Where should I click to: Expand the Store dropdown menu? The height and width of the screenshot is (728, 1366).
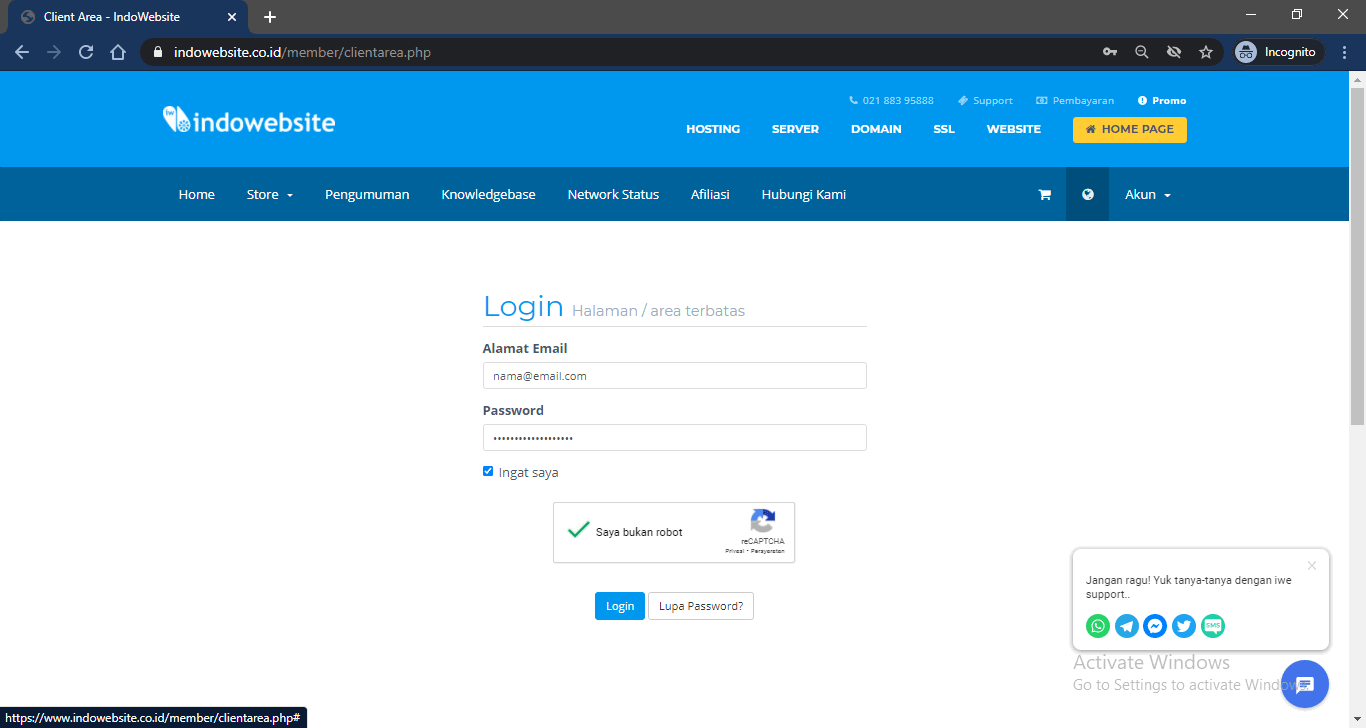click(269, 195)
